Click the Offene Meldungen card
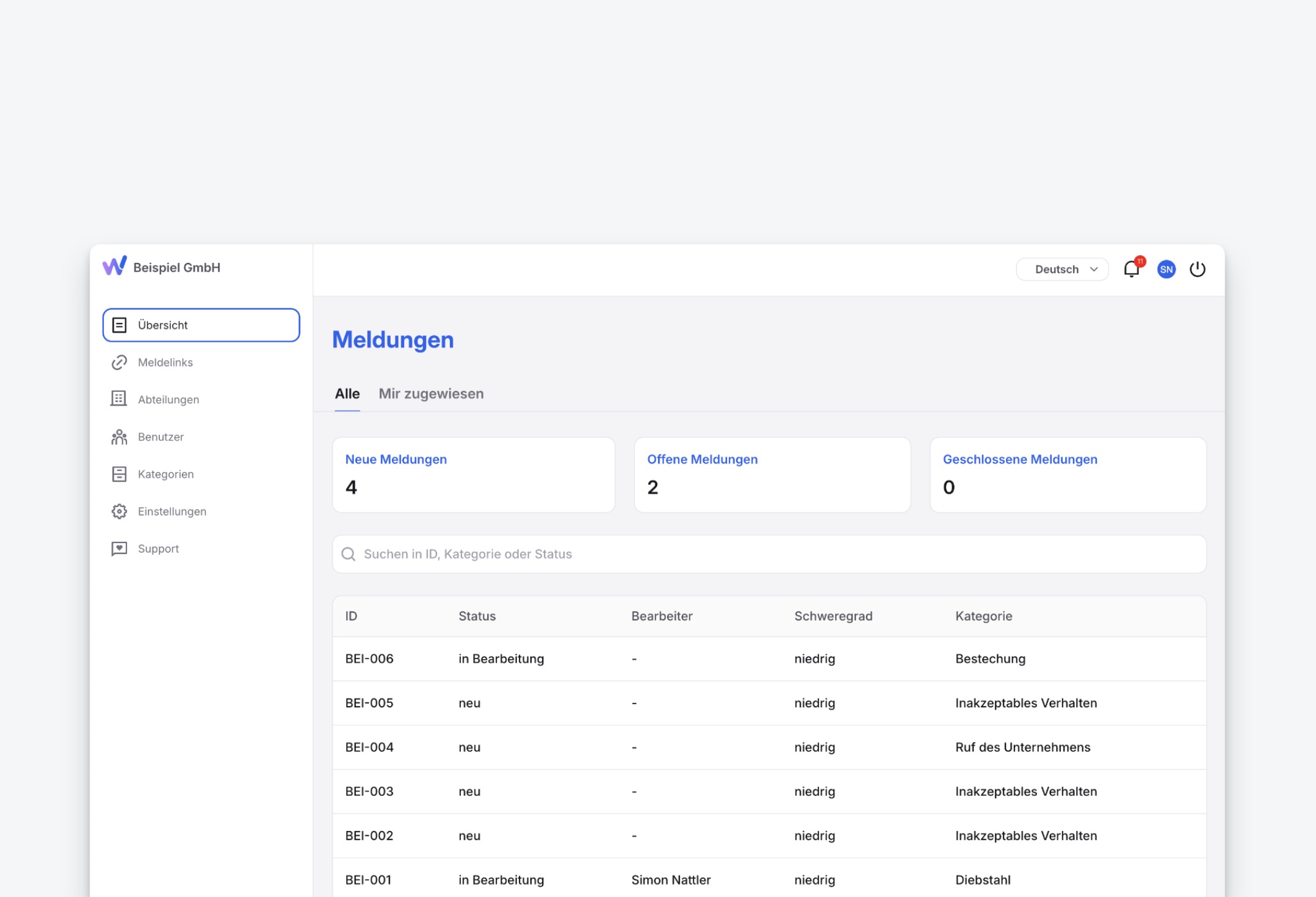This screenshot has height=897, width=1316. [772, 475]
